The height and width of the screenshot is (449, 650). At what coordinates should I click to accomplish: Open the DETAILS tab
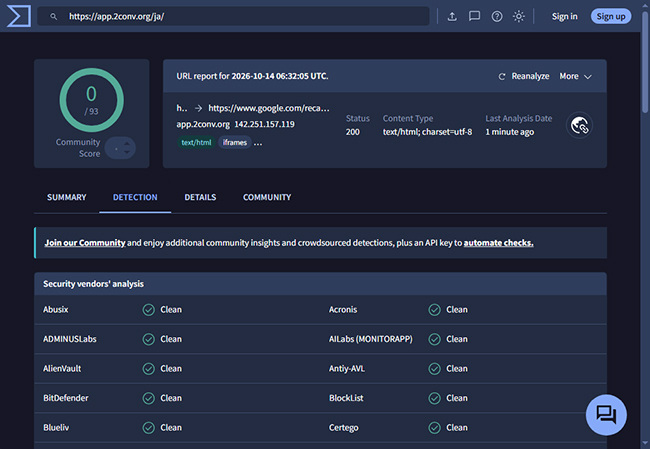200,197
